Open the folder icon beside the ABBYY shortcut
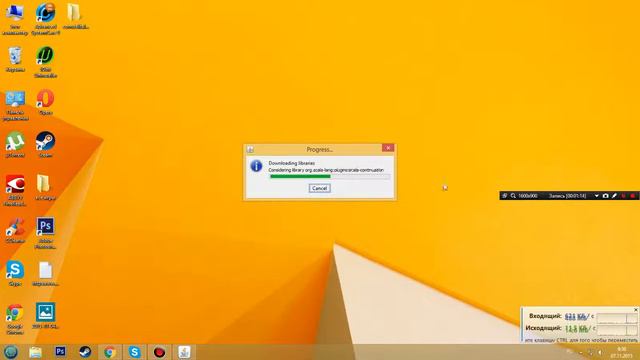Viewport: 640px width, 360px height. (45, 187)
